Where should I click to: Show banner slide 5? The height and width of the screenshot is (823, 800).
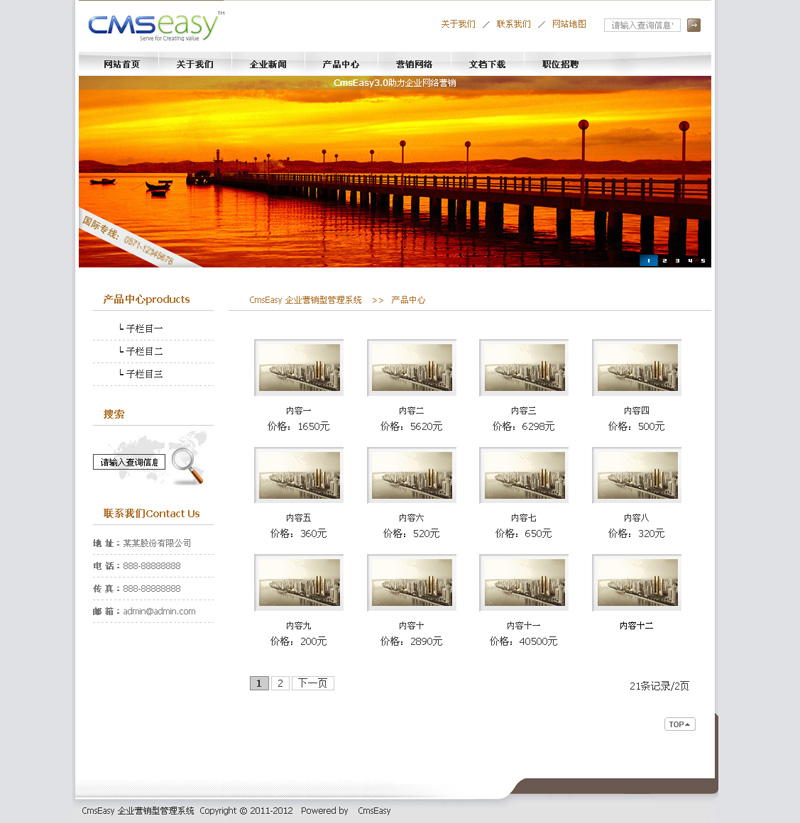tap(703, 260)
